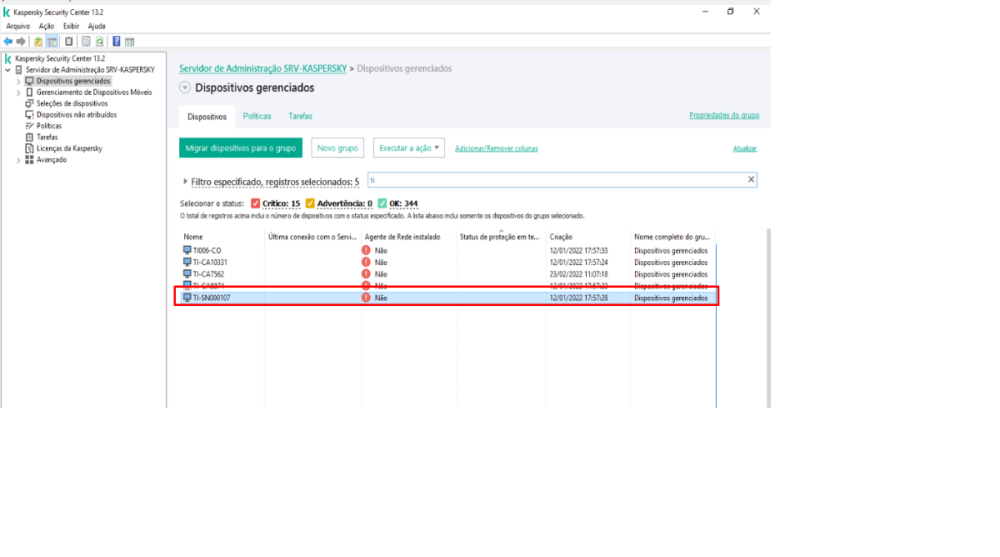The width and height of the screenshot is (1000, 557).
Task: Click the computer icon of TI-CA7562 row
Action: pyautogui.click(x=187, y=274)
